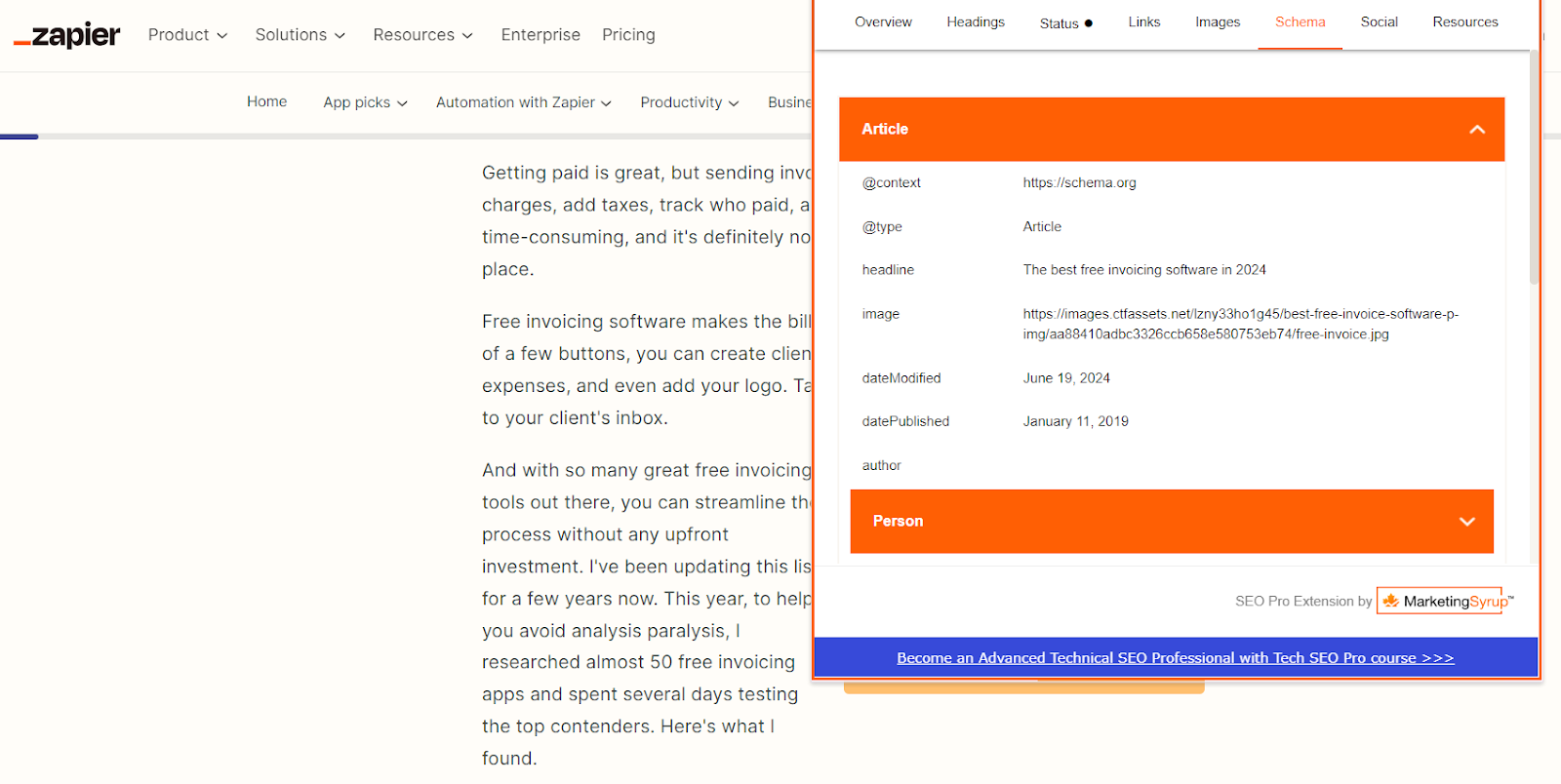Viewport: 1561px width, 784px height.
Task: Open the Product dropdown menu
Action: [x=187, y=35]
